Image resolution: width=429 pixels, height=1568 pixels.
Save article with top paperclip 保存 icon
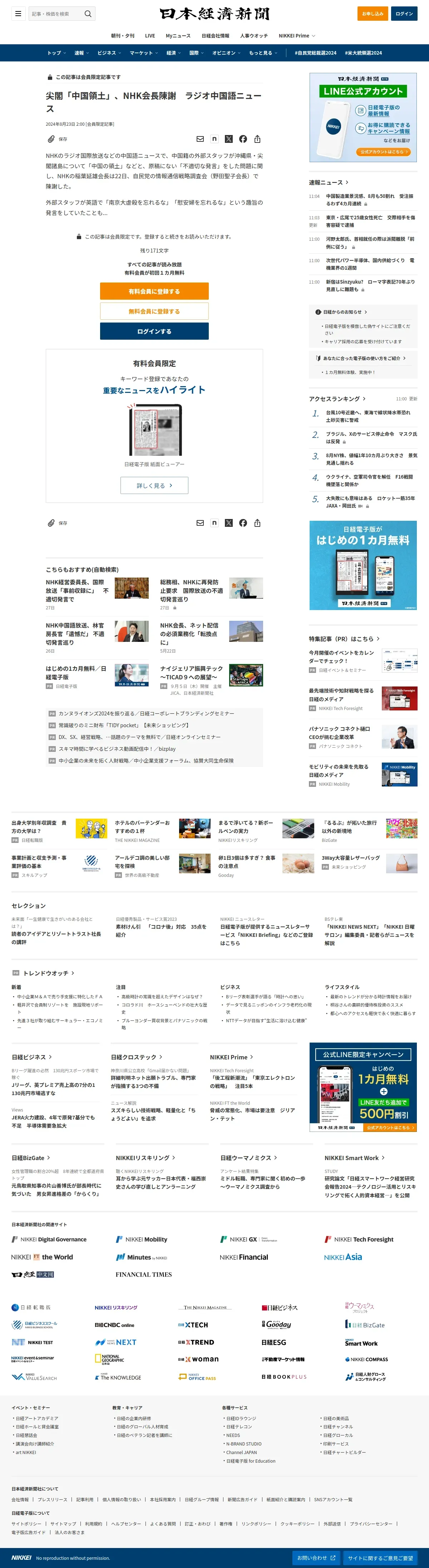click(x=58, y=139)
